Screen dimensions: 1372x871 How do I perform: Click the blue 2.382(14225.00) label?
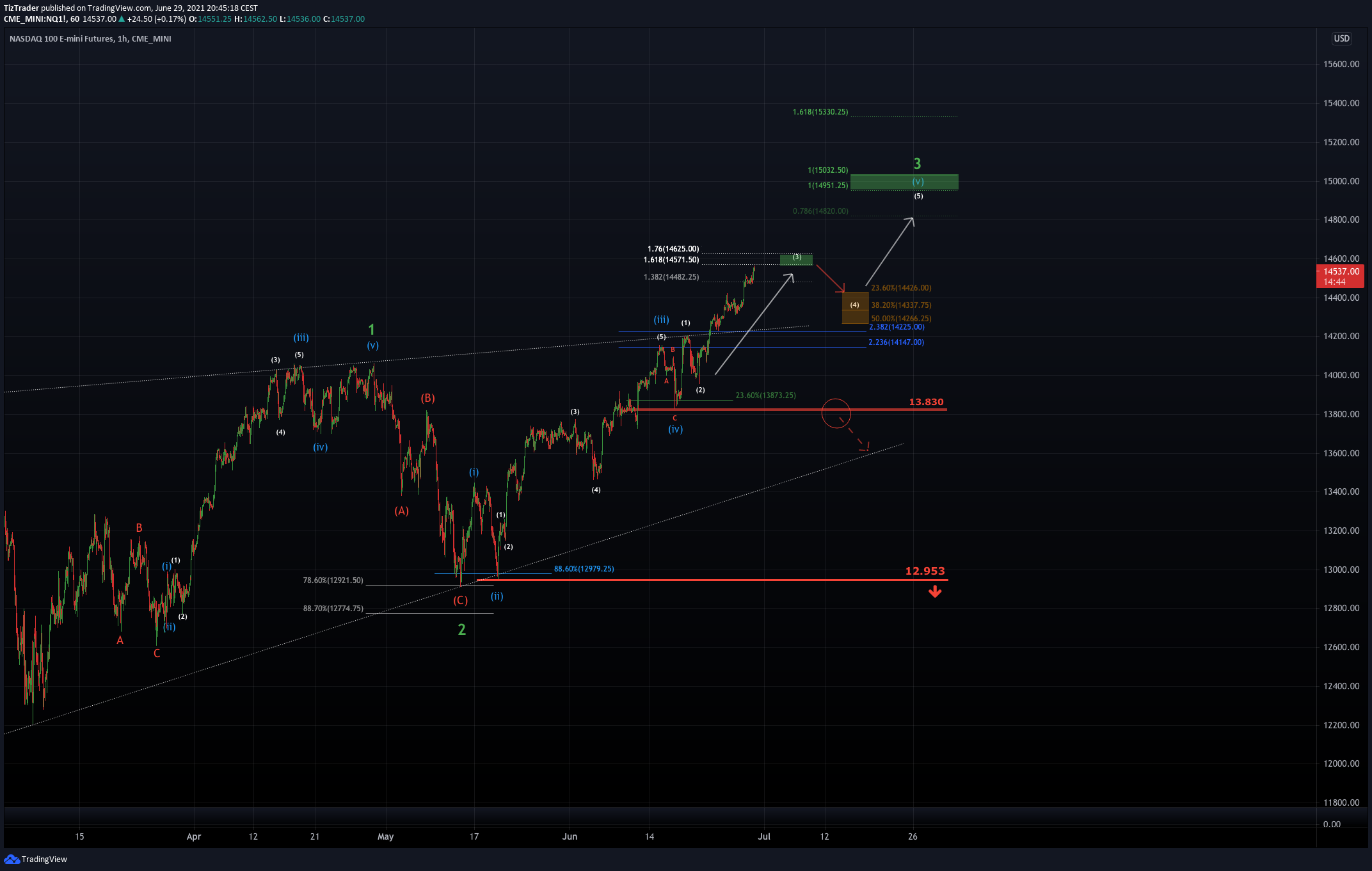(897, 327)
